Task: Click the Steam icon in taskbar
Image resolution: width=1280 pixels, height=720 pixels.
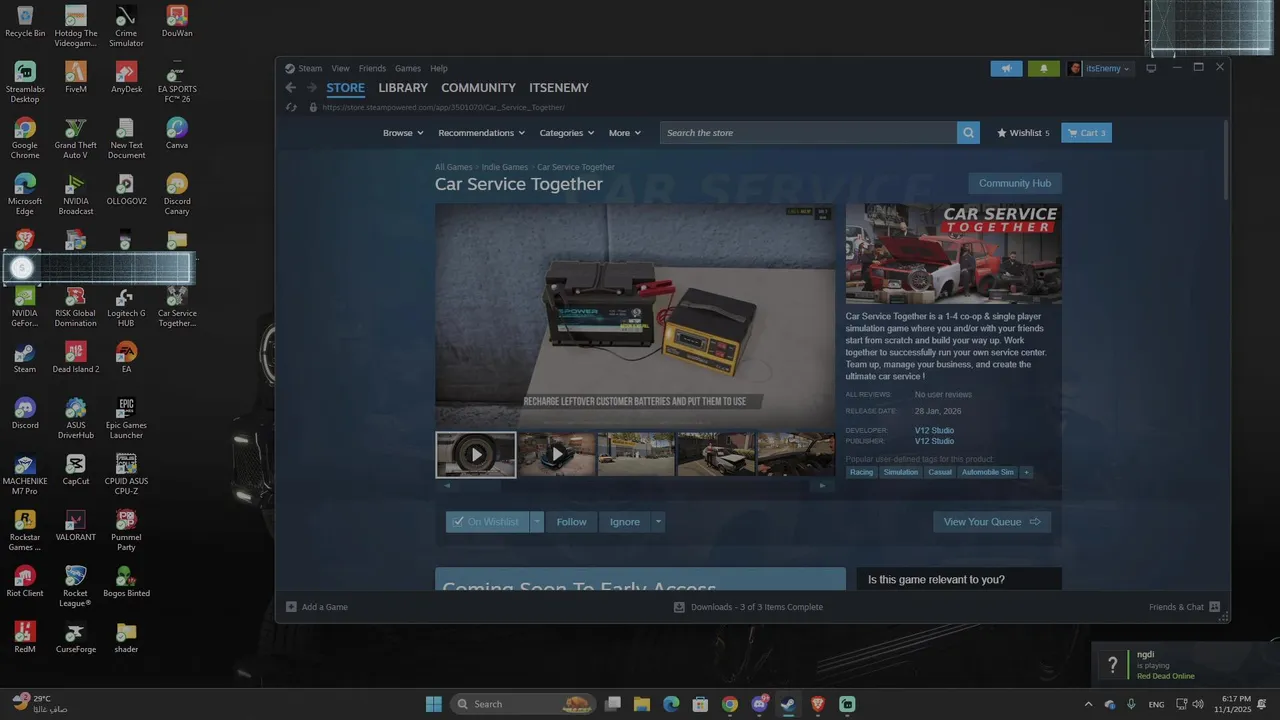Action: pos(788,704)
